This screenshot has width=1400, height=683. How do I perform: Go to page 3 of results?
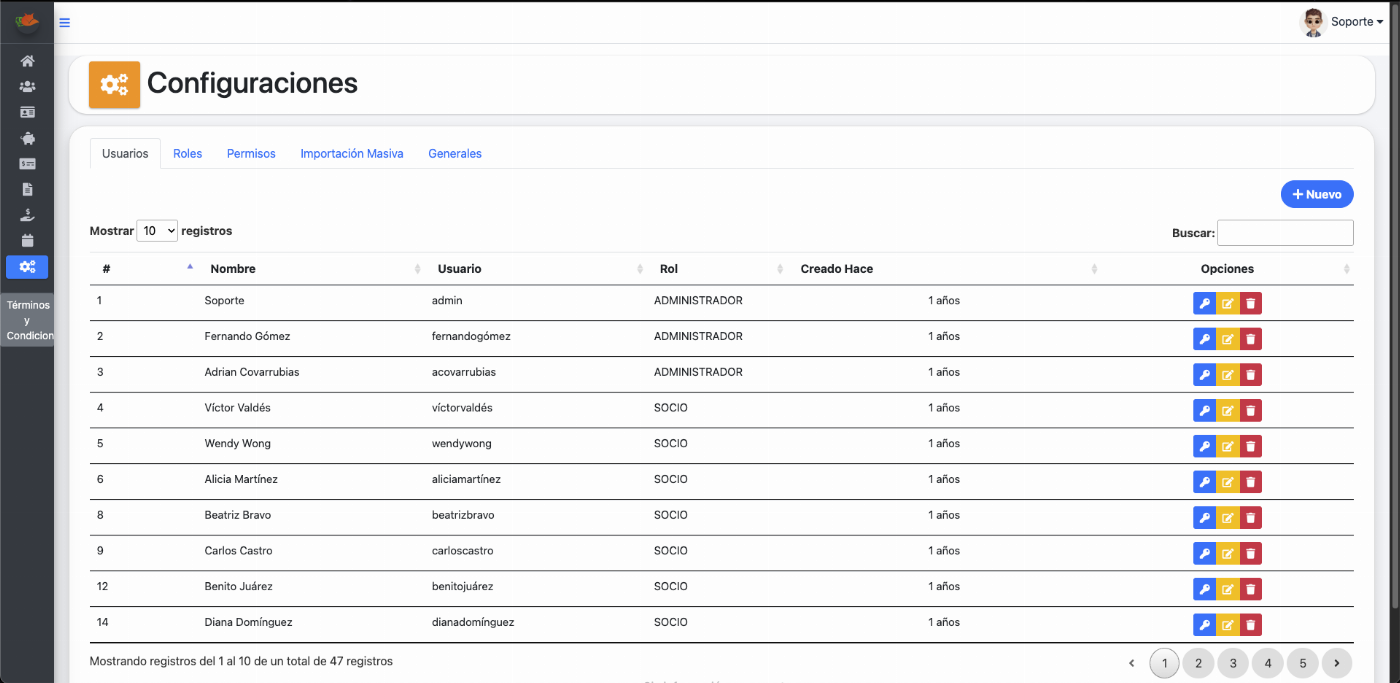pos(1233,662)
